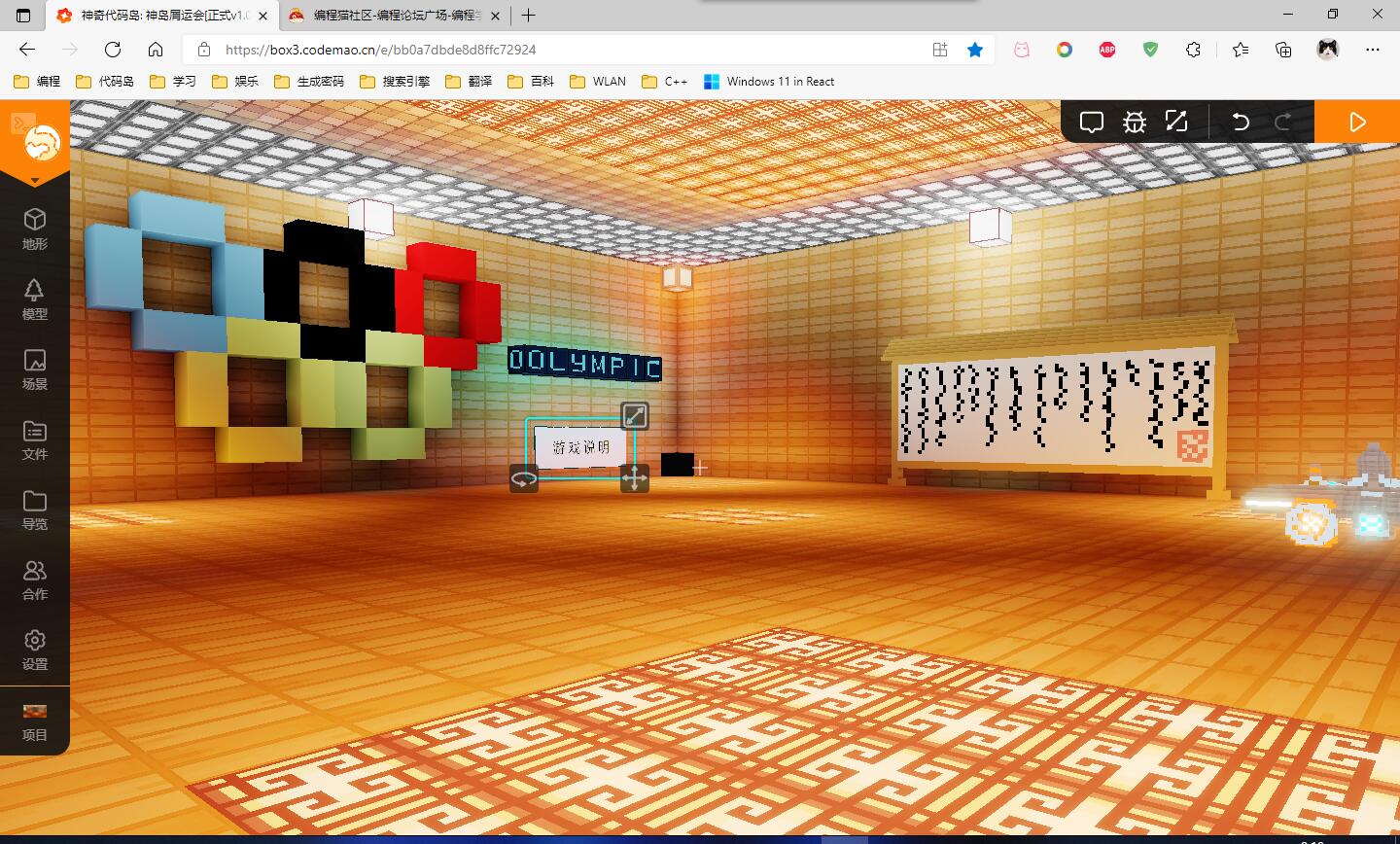Open the browser extensions puzzle menu
This screenshot has height=844, width=1400.
coord(1193,50)
